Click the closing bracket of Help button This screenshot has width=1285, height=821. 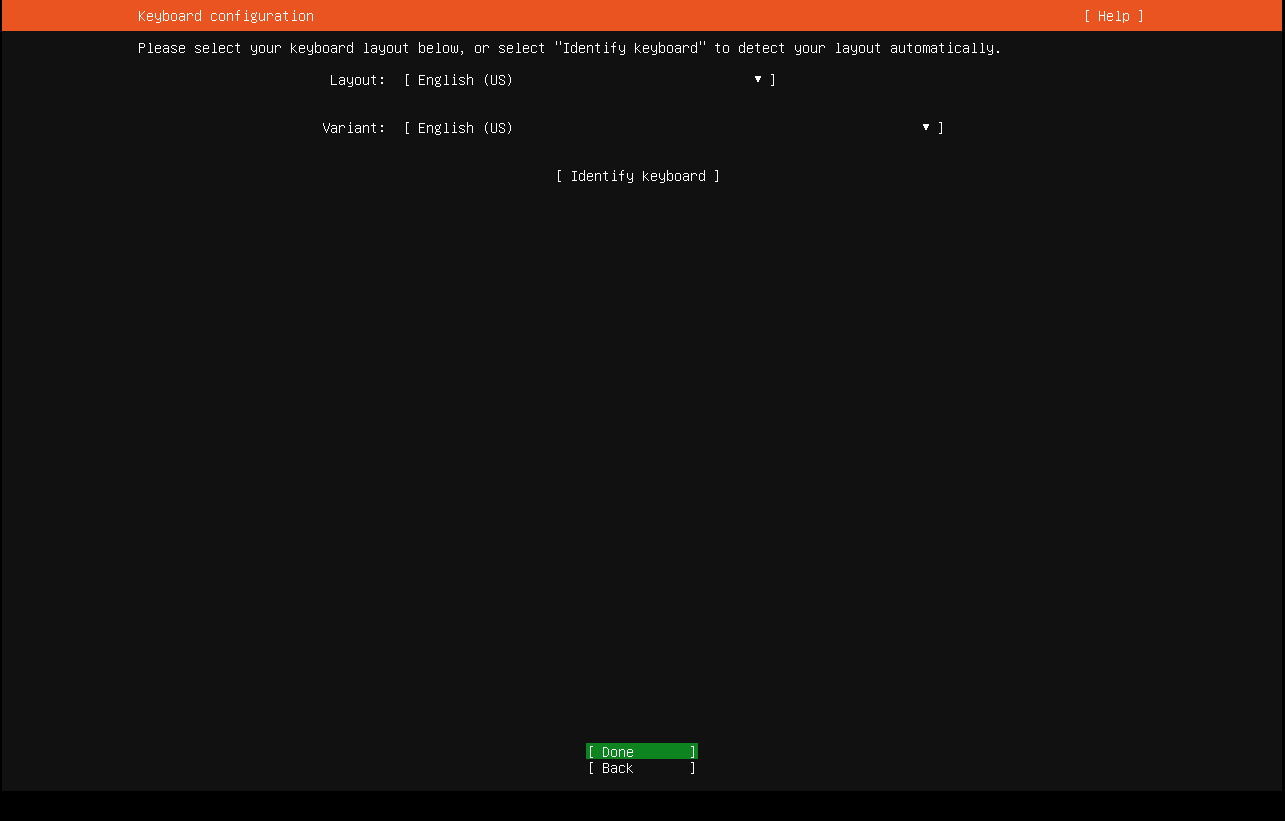[x=1140, y=16]
